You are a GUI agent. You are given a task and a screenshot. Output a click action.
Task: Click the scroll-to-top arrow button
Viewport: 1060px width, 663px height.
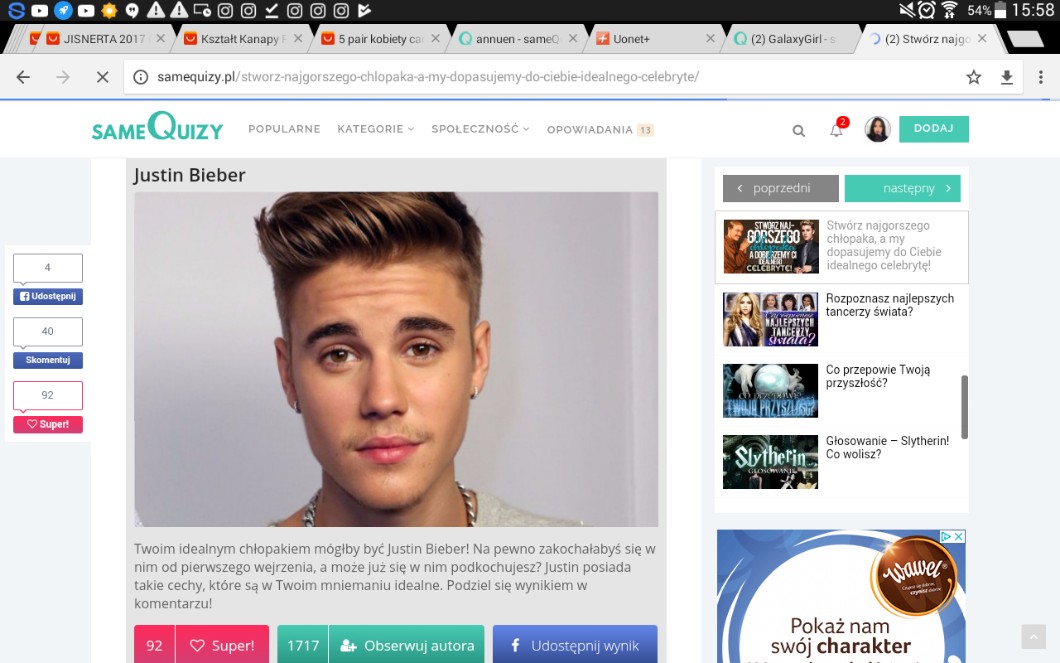pos(1033,637)
